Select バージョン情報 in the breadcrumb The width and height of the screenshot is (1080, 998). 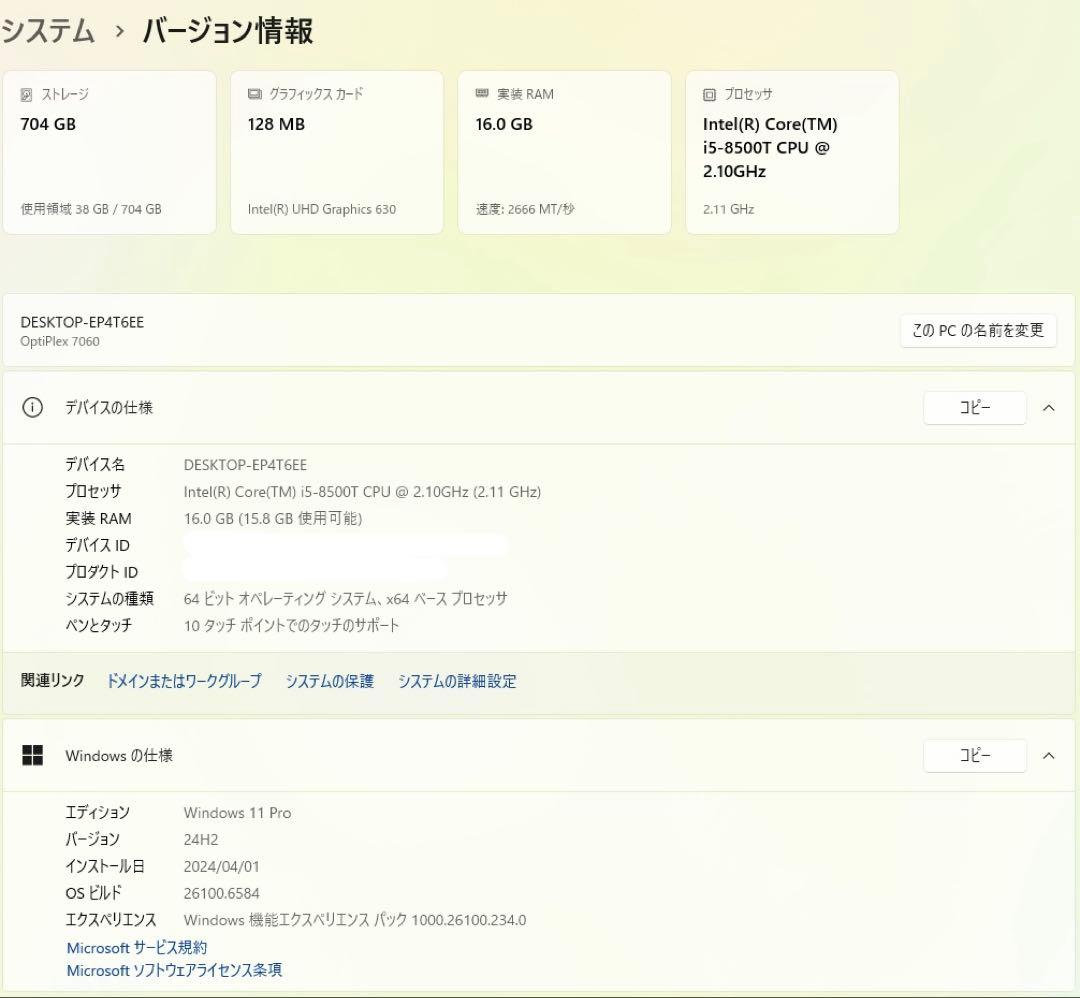point(228,31)
